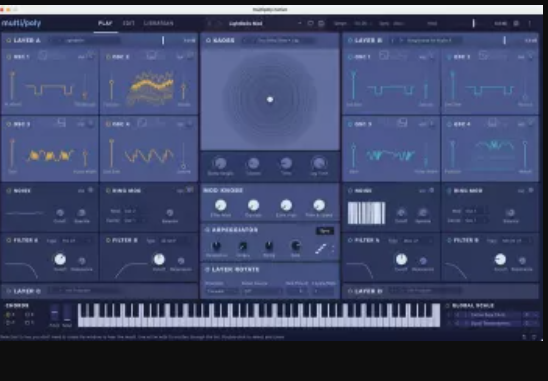The width and height of the screenshot is (548, 381).
Task: Open the oscillator type icon for Layer B OSC 4
Action: click(x=492, y=122)
